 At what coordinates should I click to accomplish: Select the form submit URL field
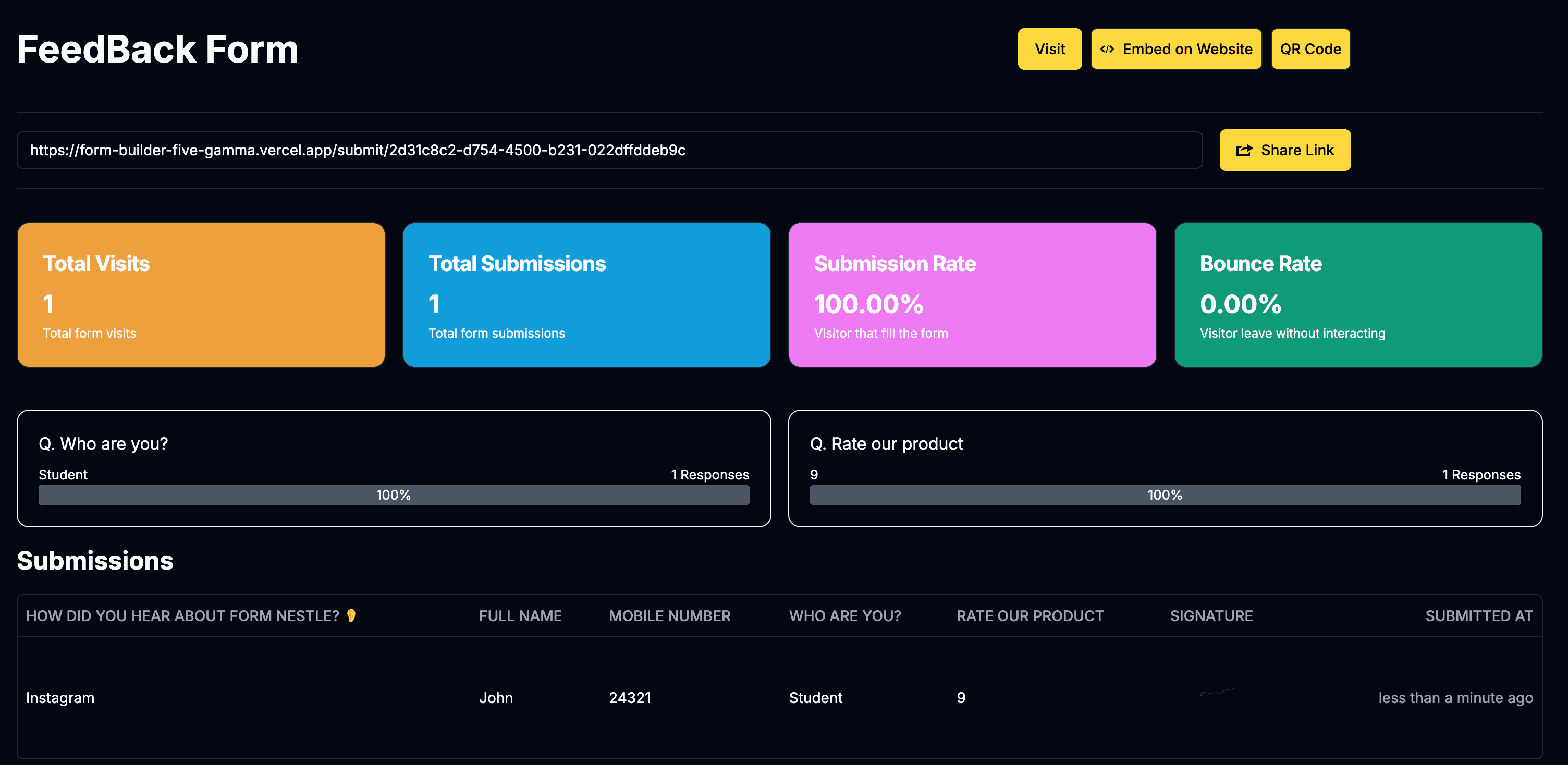pyautogui.click(x=609, y=150)
